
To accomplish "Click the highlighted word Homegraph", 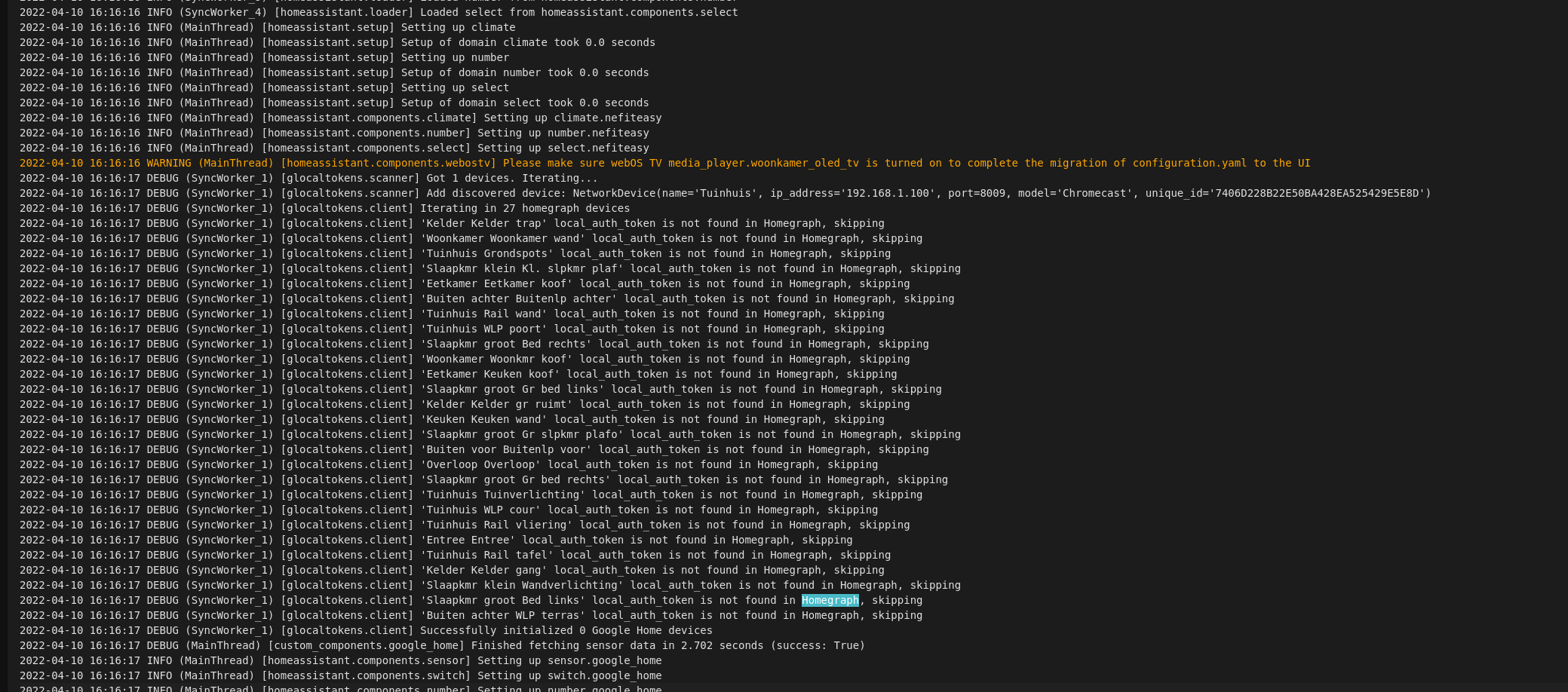I will 830,601.
